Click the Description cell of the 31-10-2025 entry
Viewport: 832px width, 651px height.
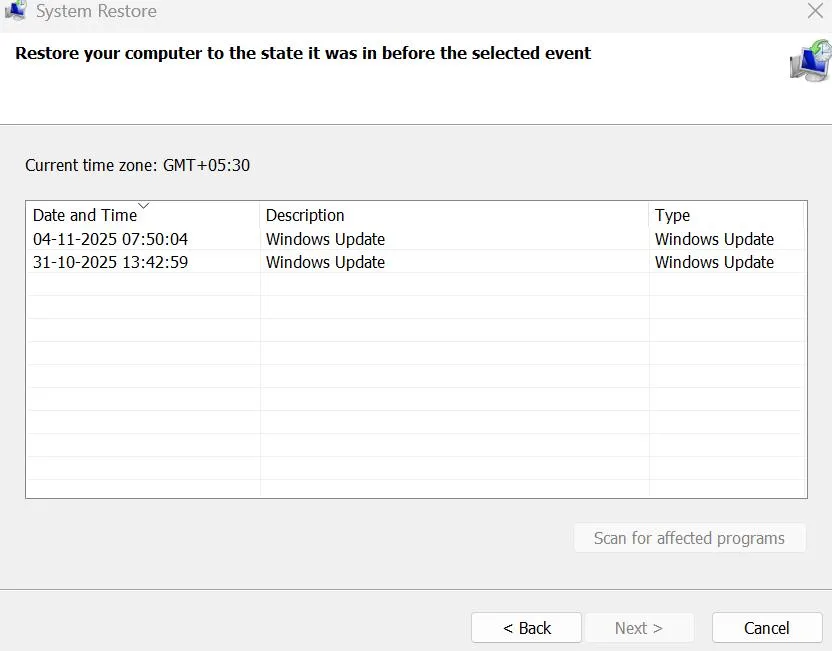[x=325, y=262]
